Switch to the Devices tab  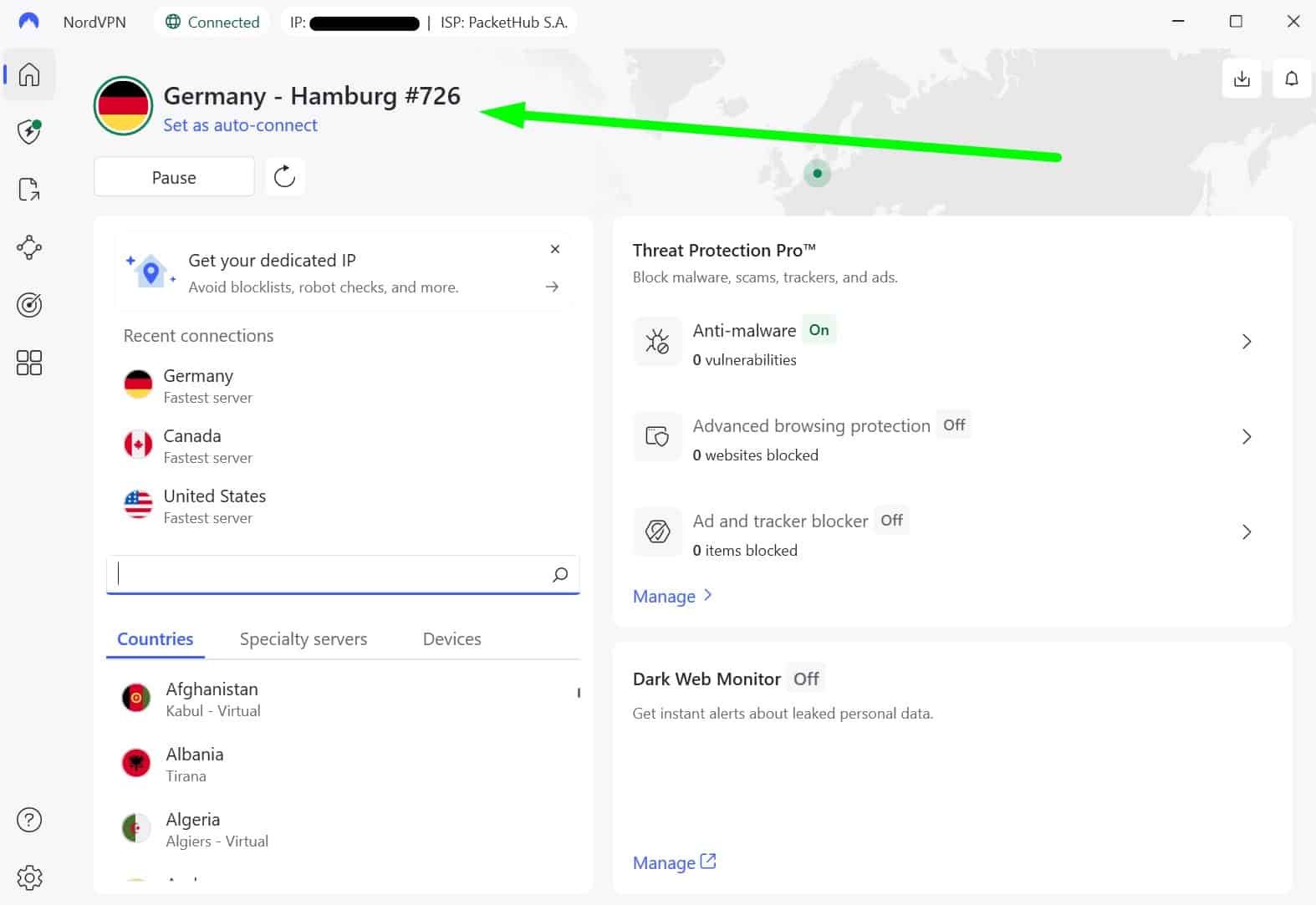tap(452, 639)
